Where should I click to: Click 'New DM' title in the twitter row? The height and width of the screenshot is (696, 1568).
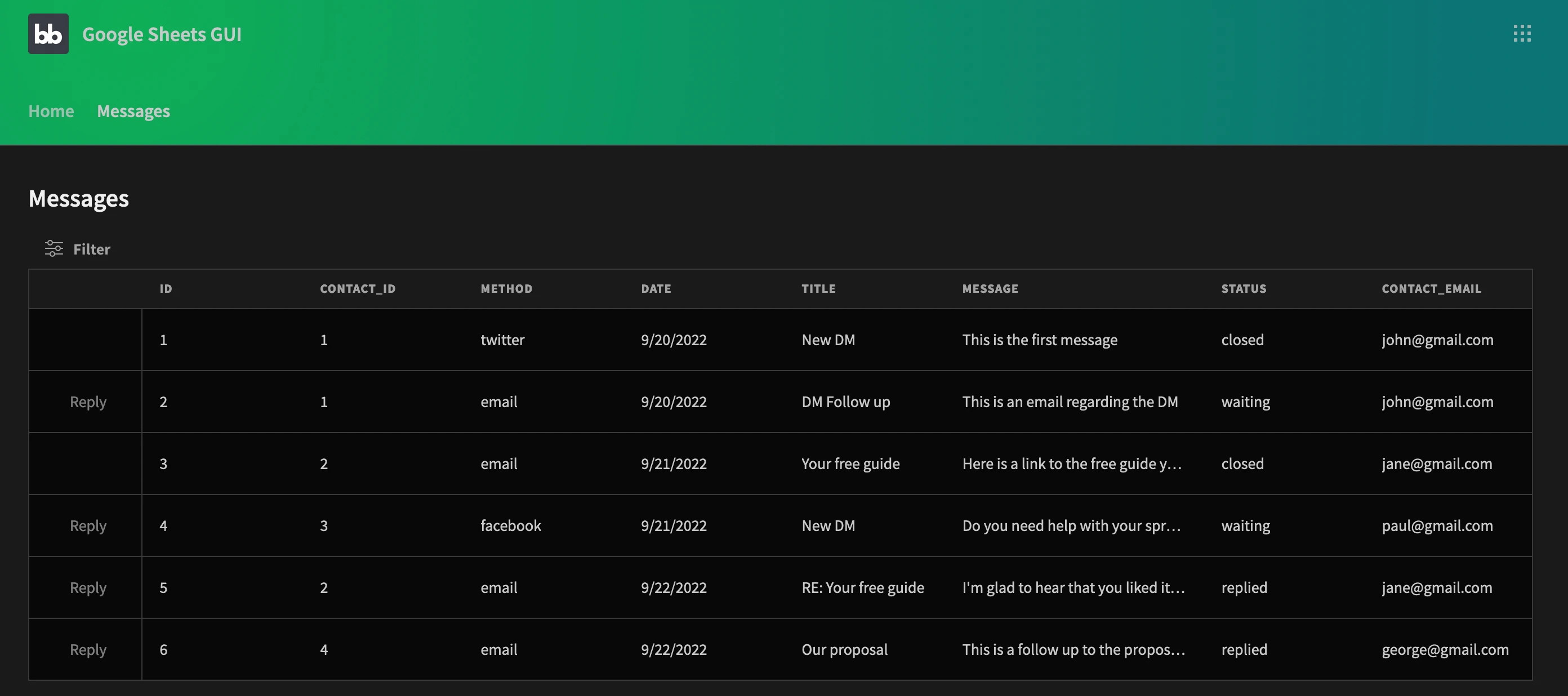coord(828,340)
